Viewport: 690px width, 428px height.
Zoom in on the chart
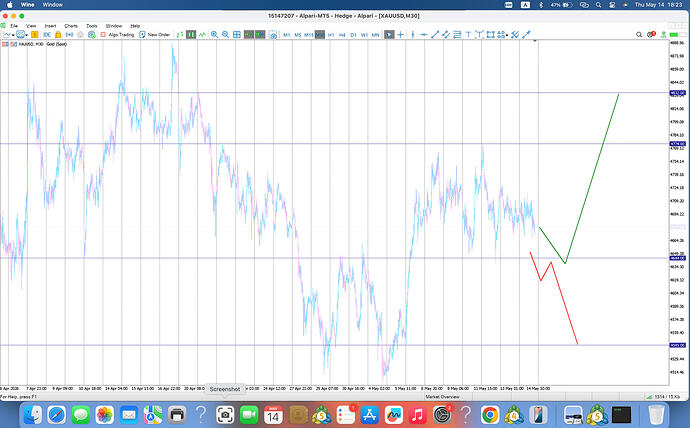[x=214, y=34]
